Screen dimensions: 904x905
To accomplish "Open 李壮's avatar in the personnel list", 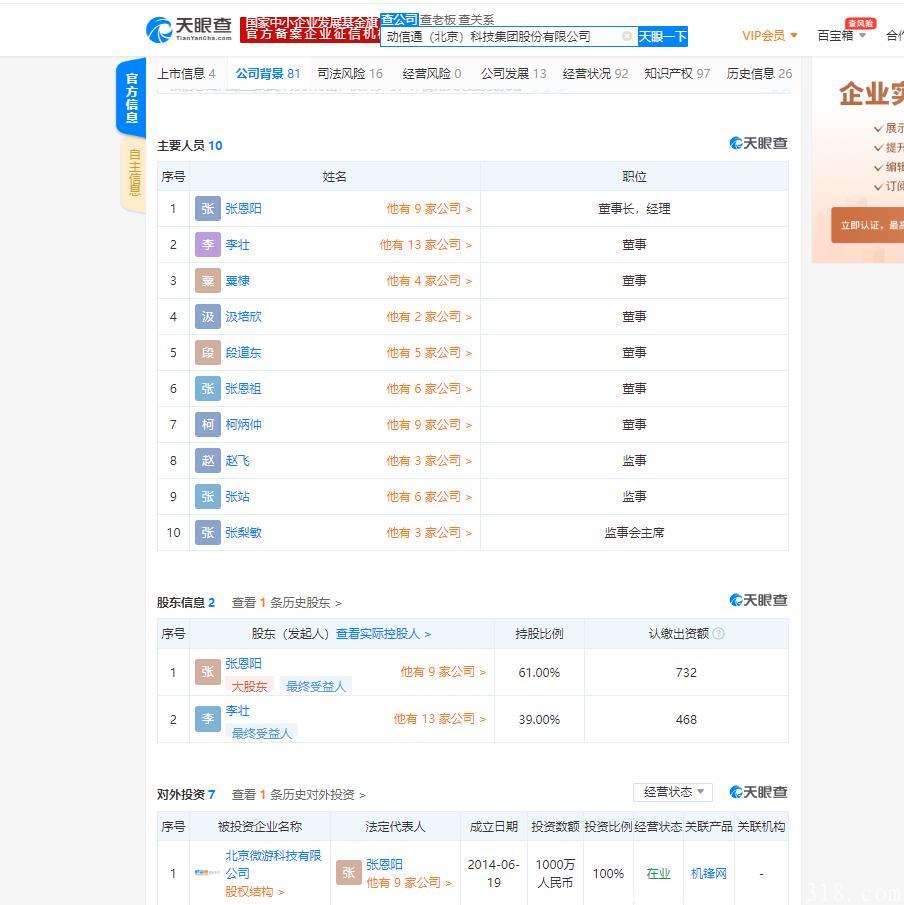I will 208,245.
